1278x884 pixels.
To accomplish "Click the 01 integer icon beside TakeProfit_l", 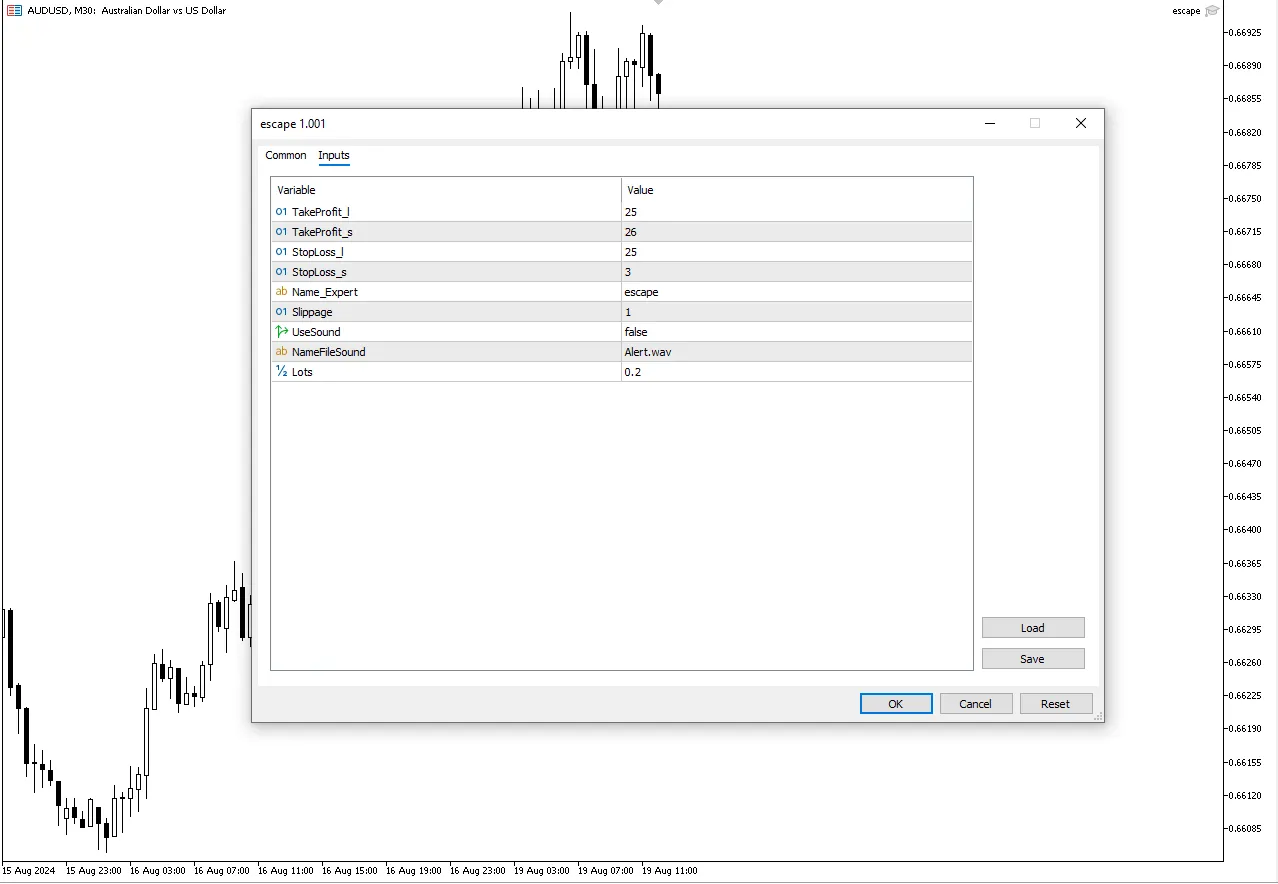I will coord(281,211).
